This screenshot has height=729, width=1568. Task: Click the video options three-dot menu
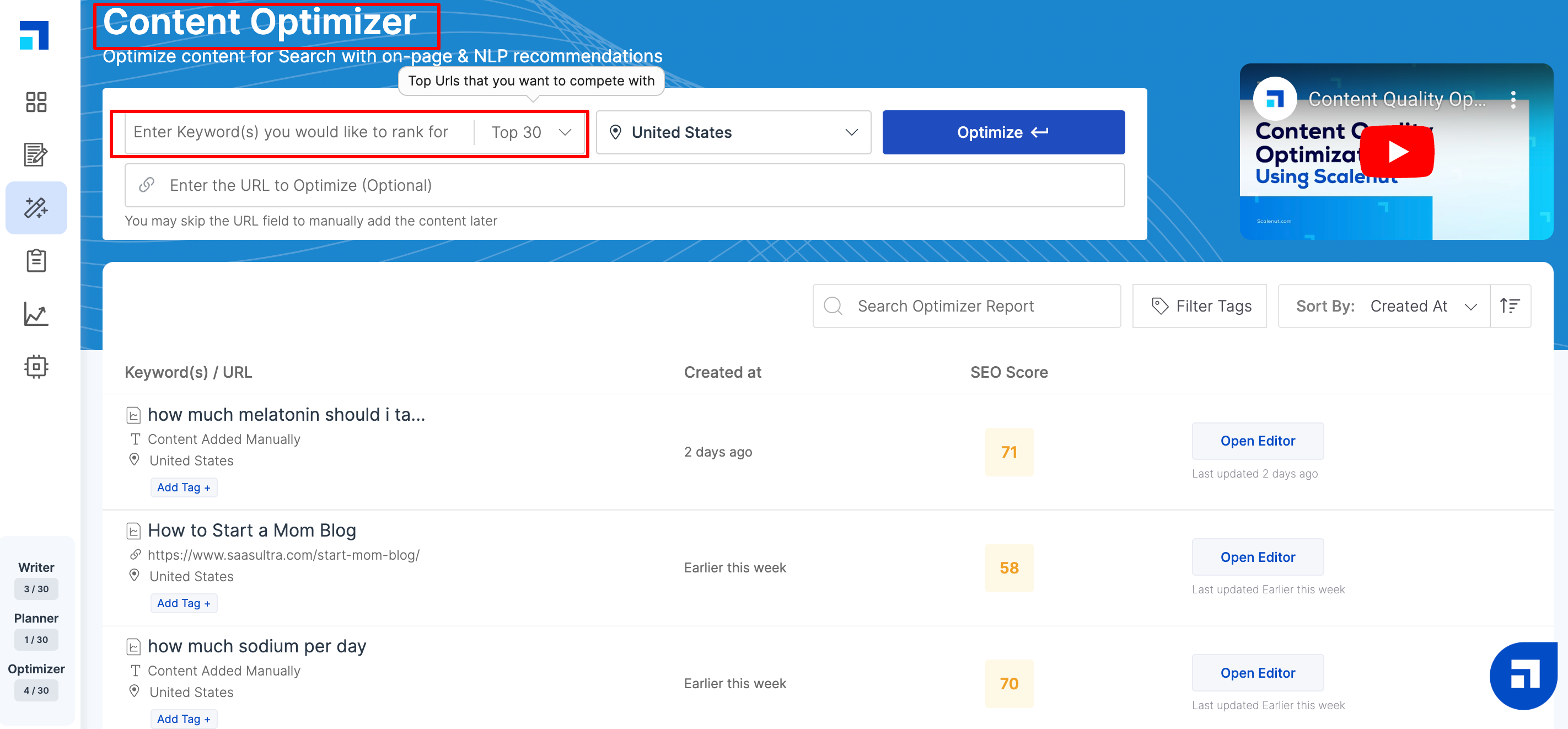[1513, 99]
